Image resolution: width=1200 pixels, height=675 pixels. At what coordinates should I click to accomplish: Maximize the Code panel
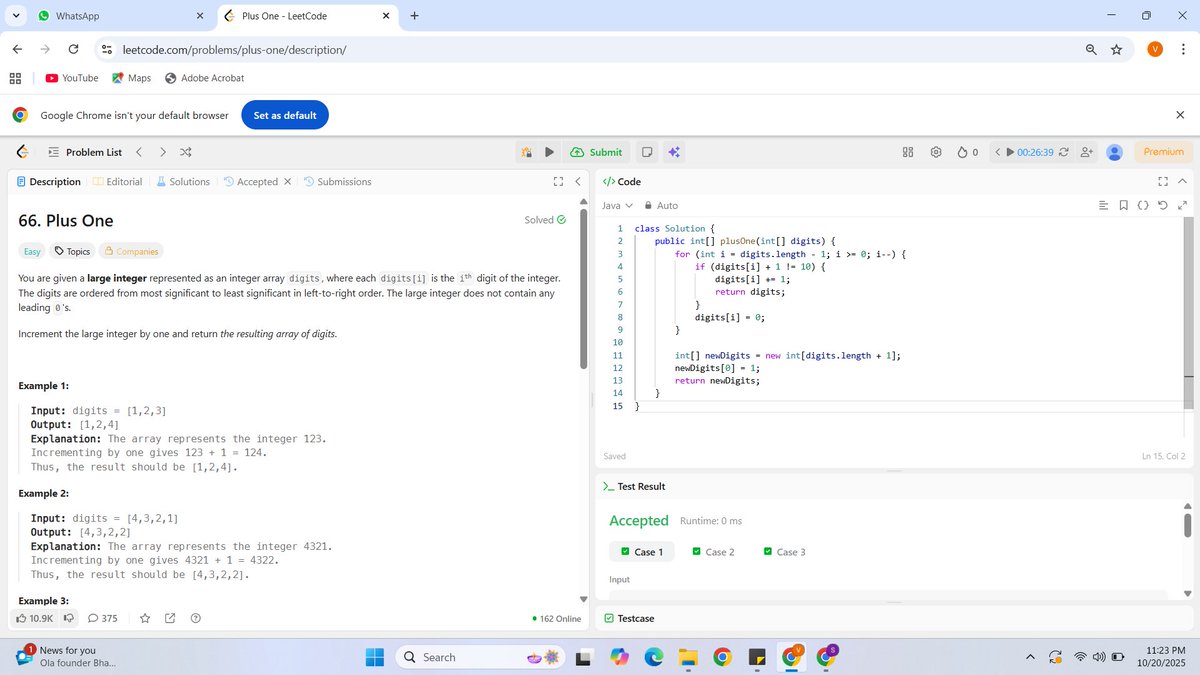[1163, 182]
